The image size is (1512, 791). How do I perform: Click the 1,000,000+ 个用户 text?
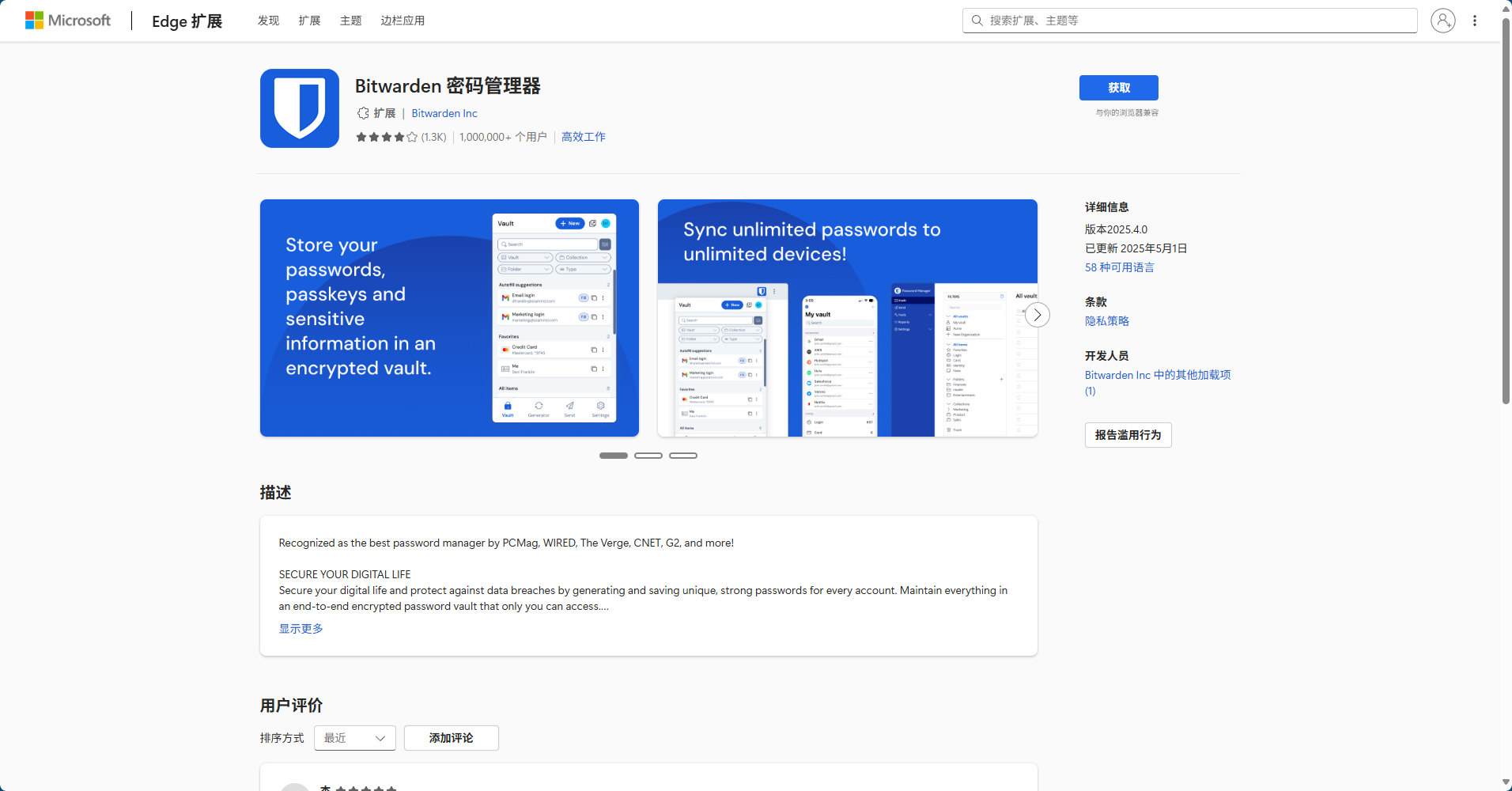503,137
